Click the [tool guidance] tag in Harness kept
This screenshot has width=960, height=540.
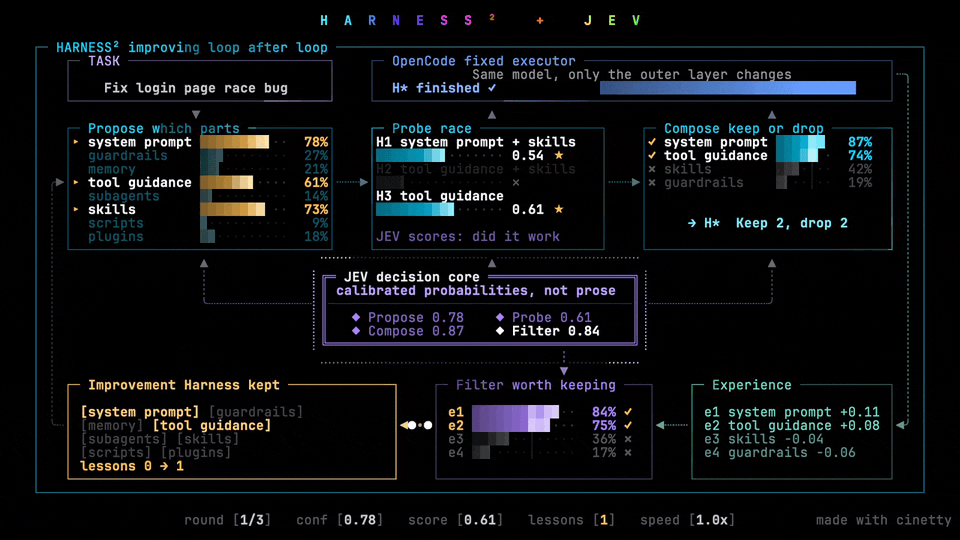coord(212,426)
